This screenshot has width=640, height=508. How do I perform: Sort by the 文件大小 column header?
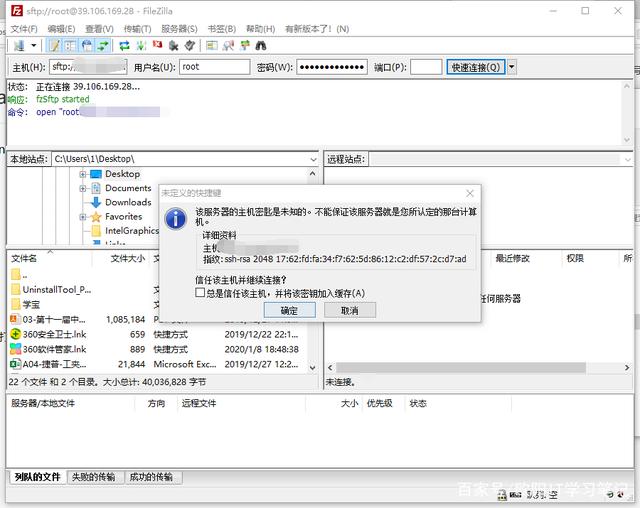click(x=127, y=258)
